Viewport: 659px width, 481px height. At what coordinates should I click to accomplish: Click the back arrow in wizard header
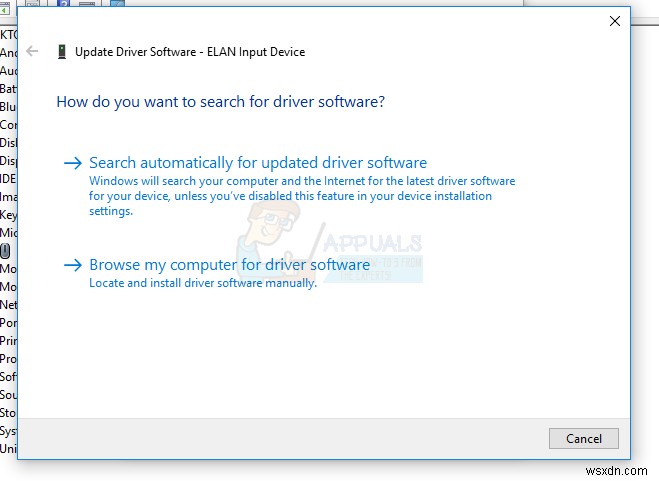pyautogui.click(x=32, y=51)
